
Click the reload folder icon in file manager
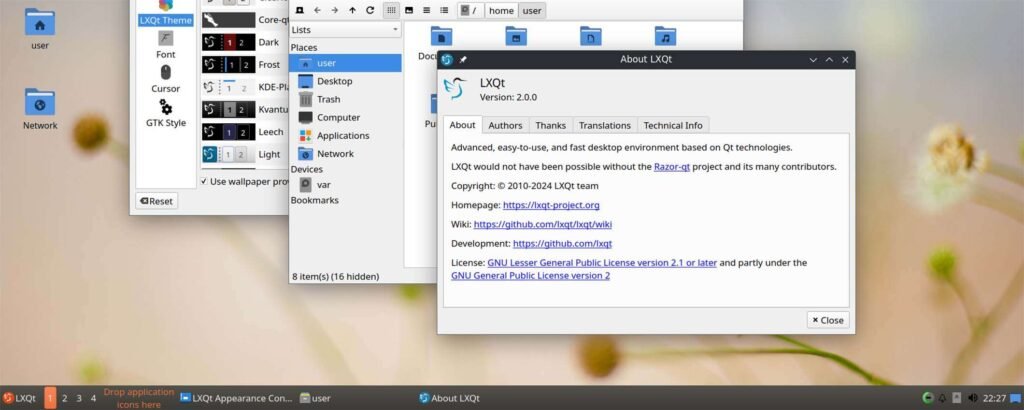pyautogui.click(x=370, y=10)
